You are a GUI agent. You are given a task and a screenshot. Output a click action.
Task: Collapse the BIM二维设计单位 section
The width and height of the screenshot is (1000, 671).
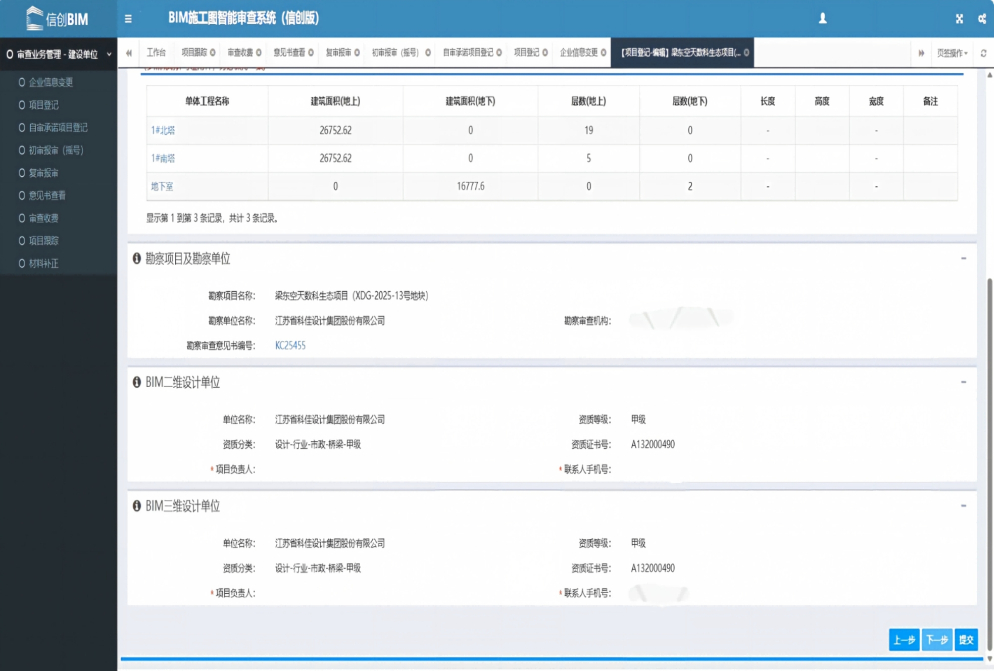point(964,382)
